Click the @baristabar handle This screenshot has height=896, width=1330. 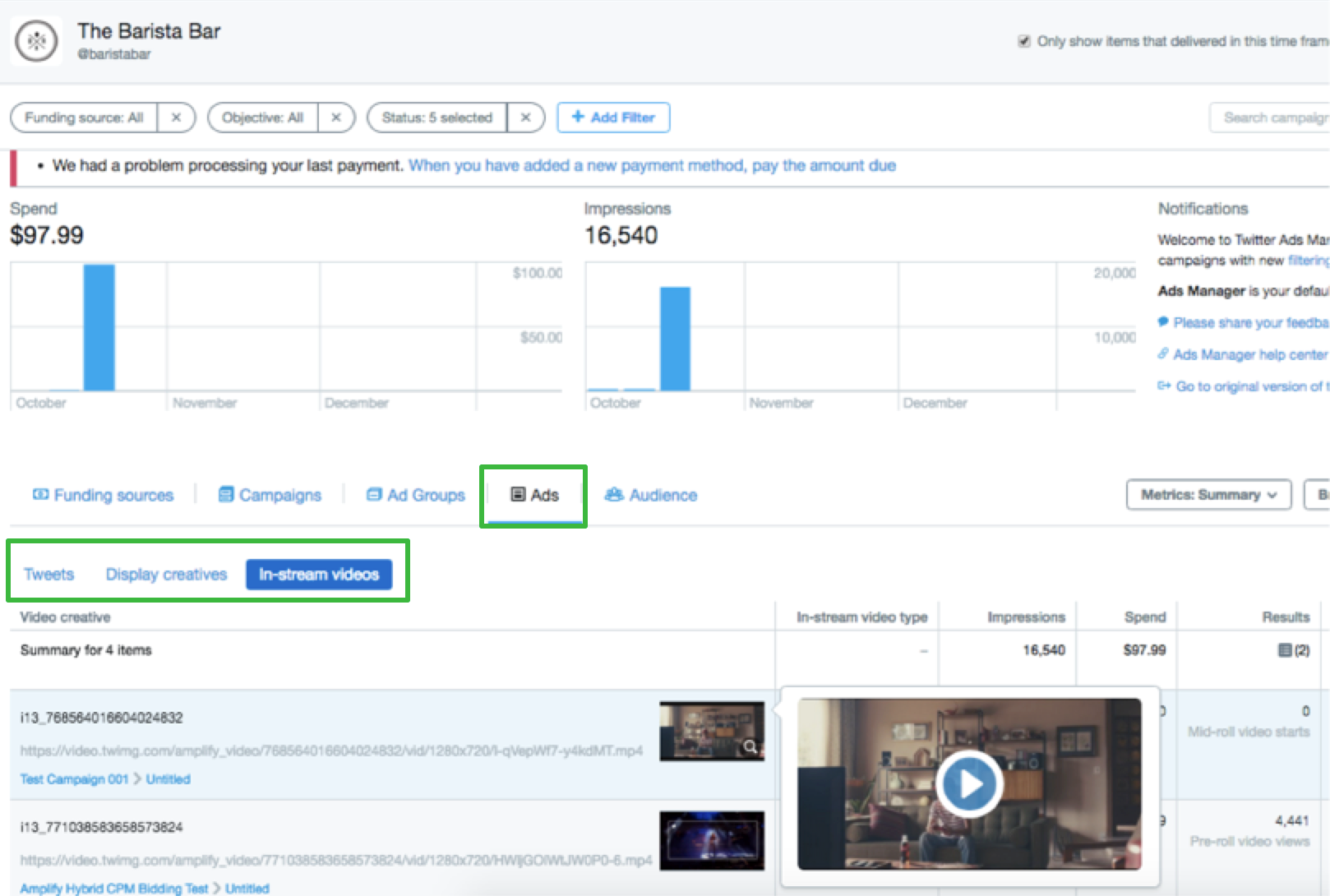114,54
